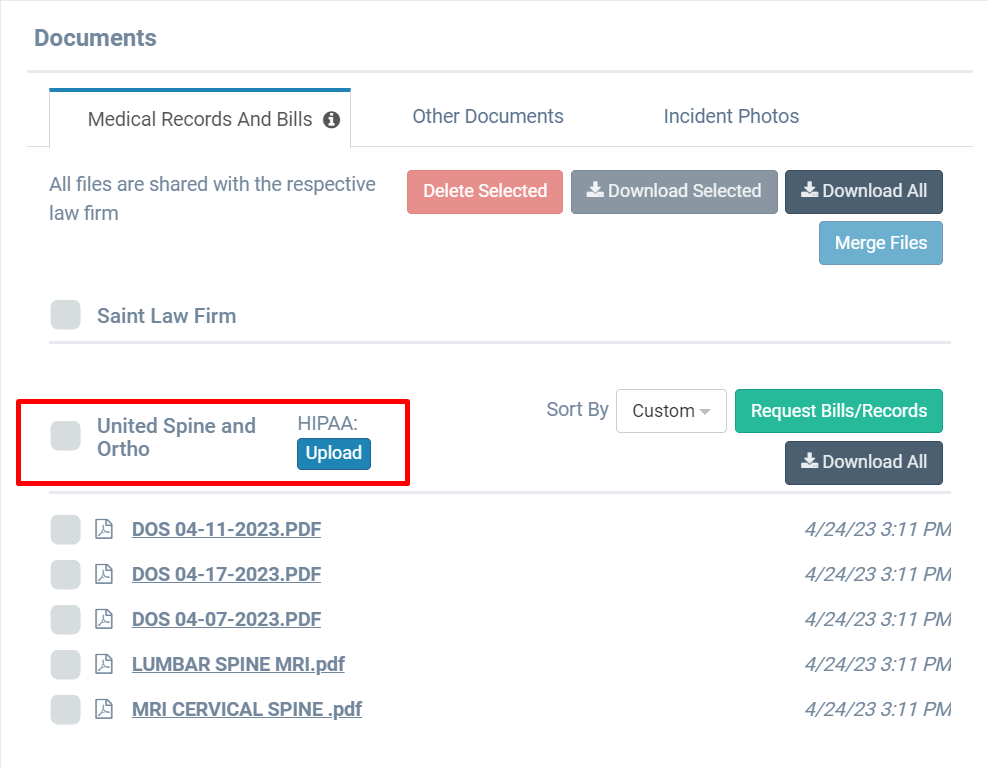The image size is (988, 767).
Task: Click the Merge Files button
Action: pos(881,243)
